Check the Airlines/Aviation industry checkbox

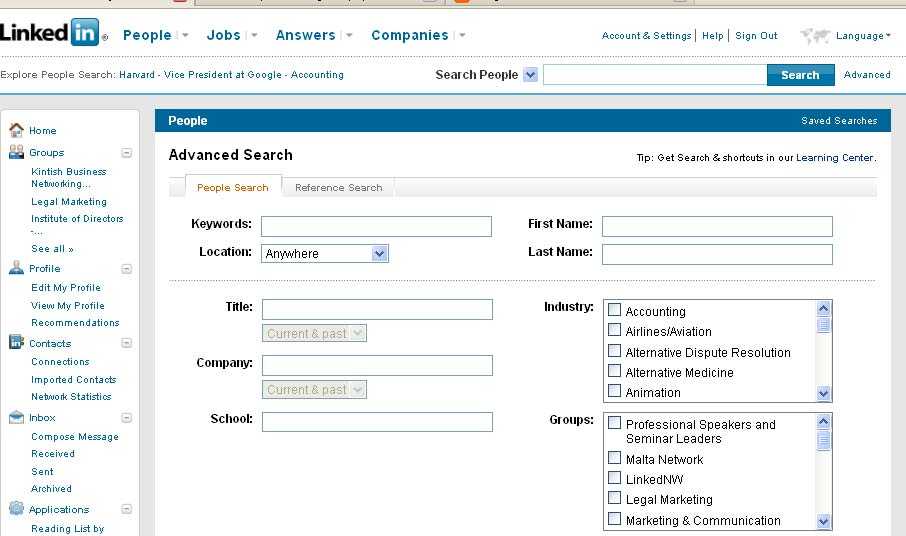click(x=614, y=330)
